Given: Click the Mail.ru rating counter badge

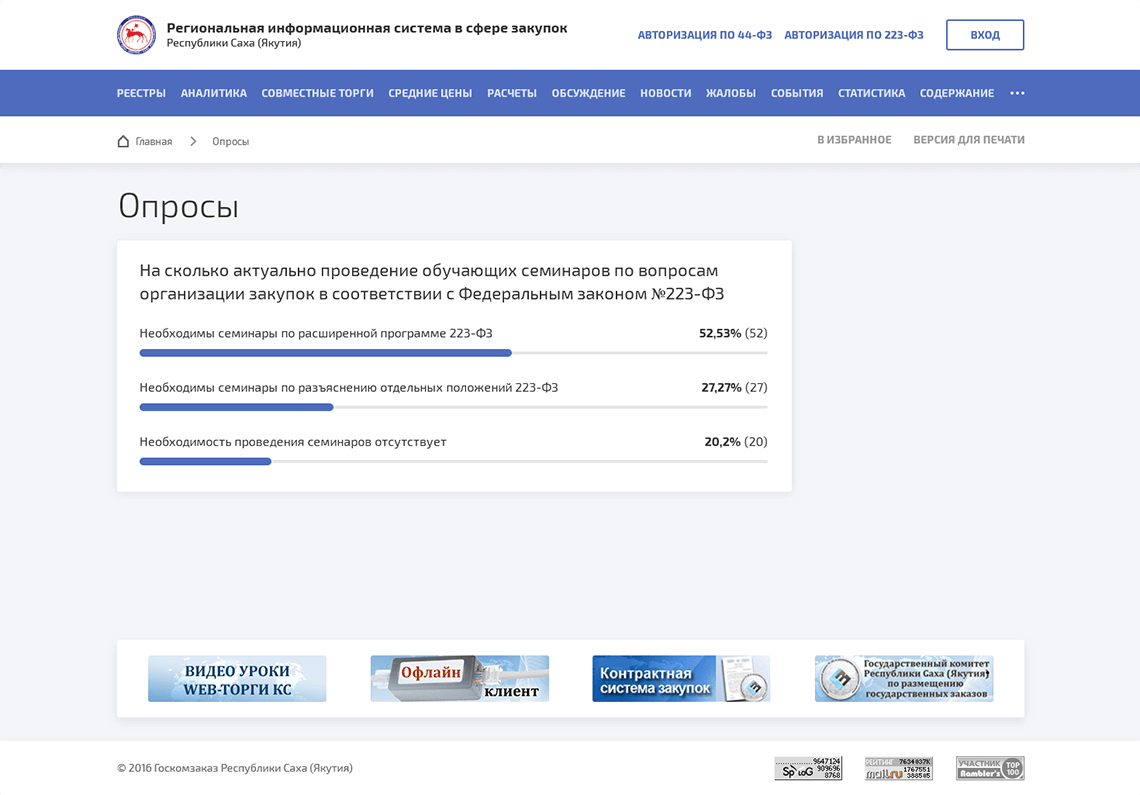Looking at the screenshot, I should pyautogui.click(x=898, y=768).
